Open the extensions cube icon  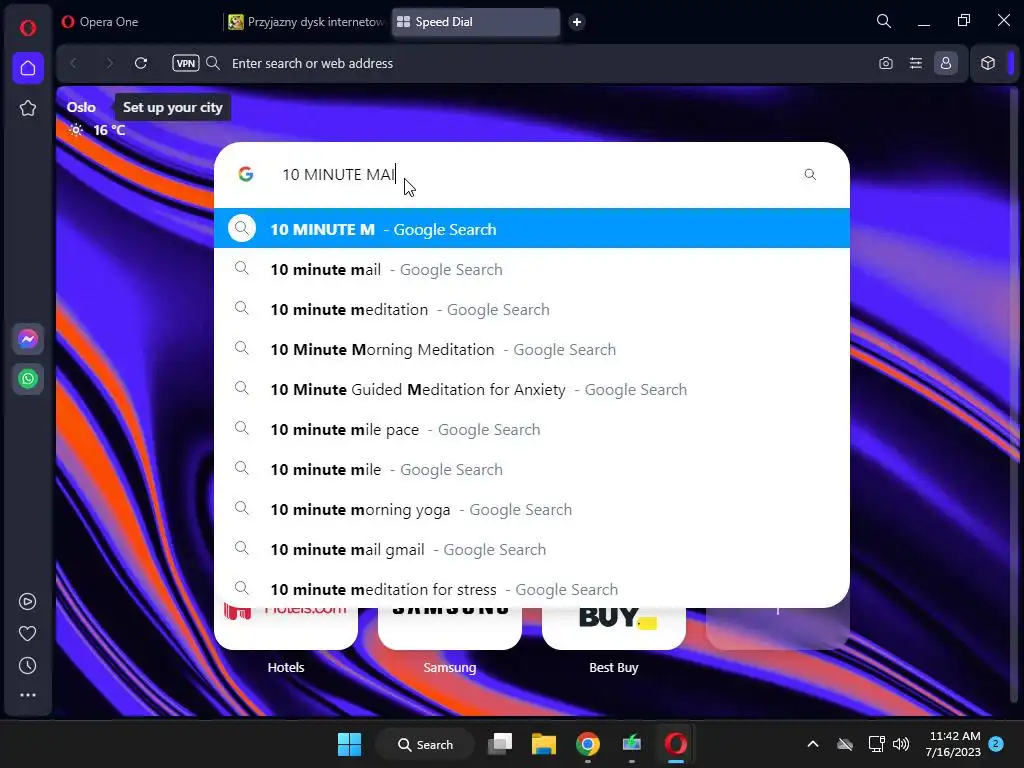(987, 63)
